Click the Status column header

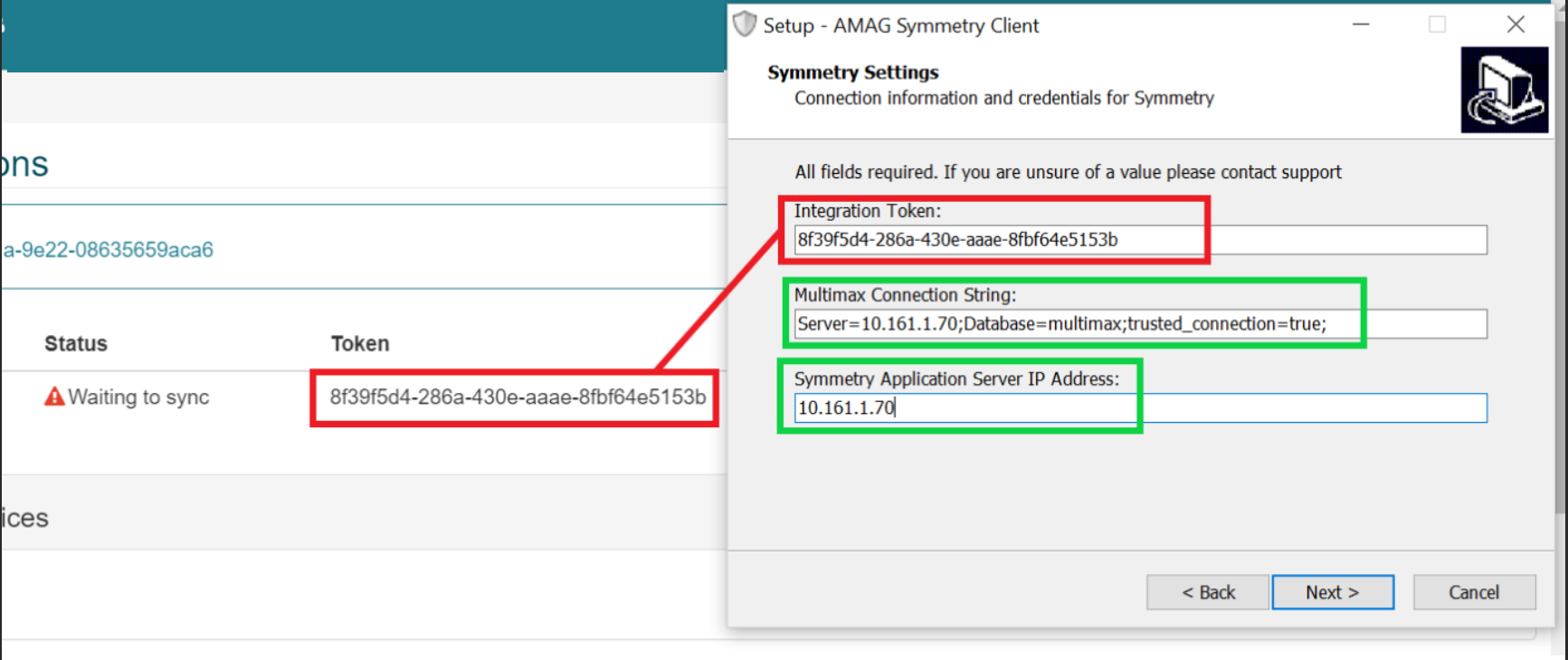(76, 344)
